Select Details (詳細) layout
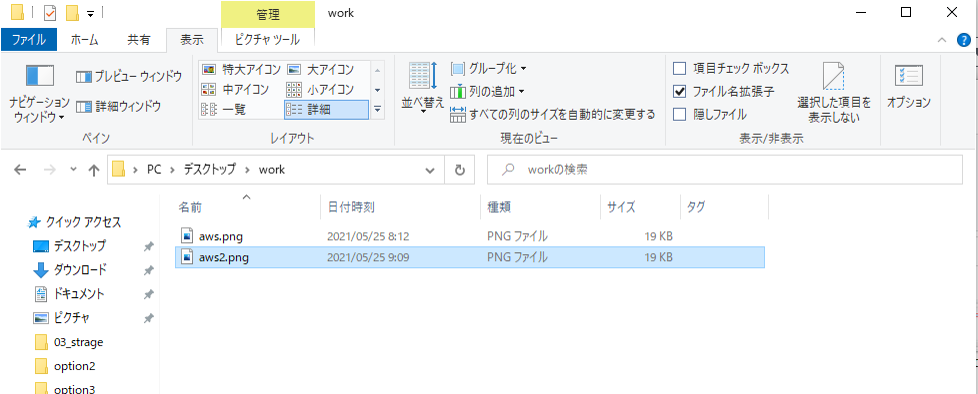Screen dimensions: 978x394 pyautogui.click(x=326, y=110)
